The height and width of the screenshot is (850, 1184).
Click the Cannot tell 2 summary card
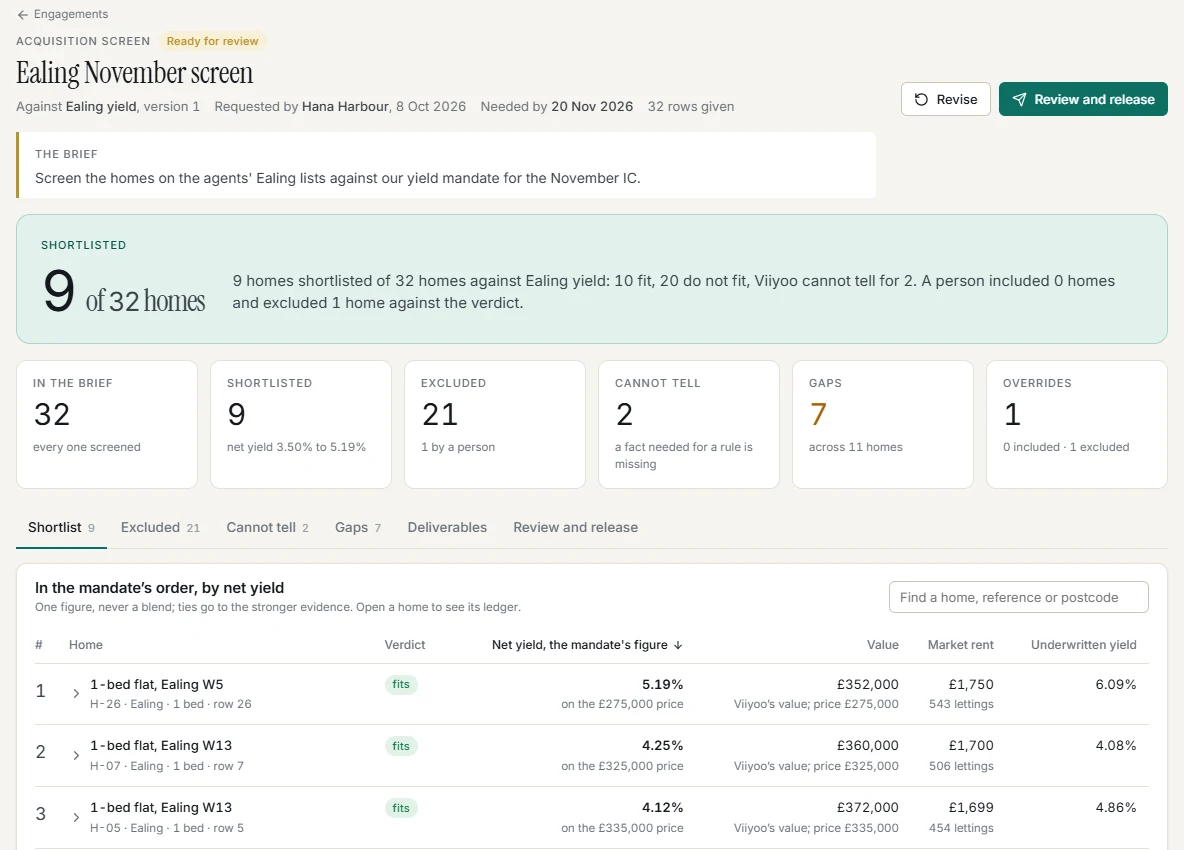click(689, 424)
